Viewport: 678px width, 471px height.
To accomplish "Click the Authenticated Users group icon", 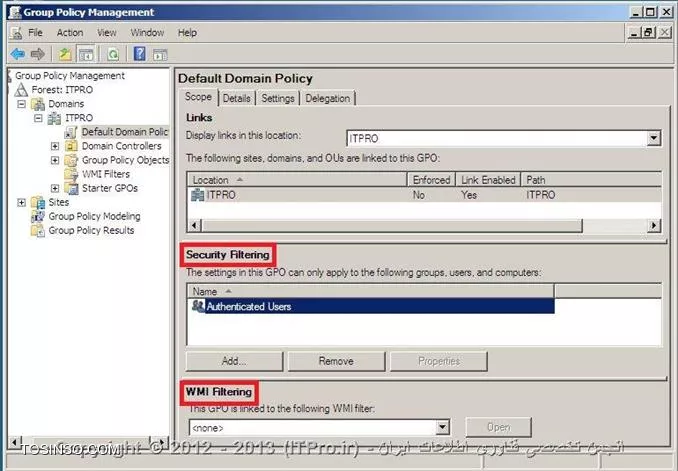I will pos(198,306).
